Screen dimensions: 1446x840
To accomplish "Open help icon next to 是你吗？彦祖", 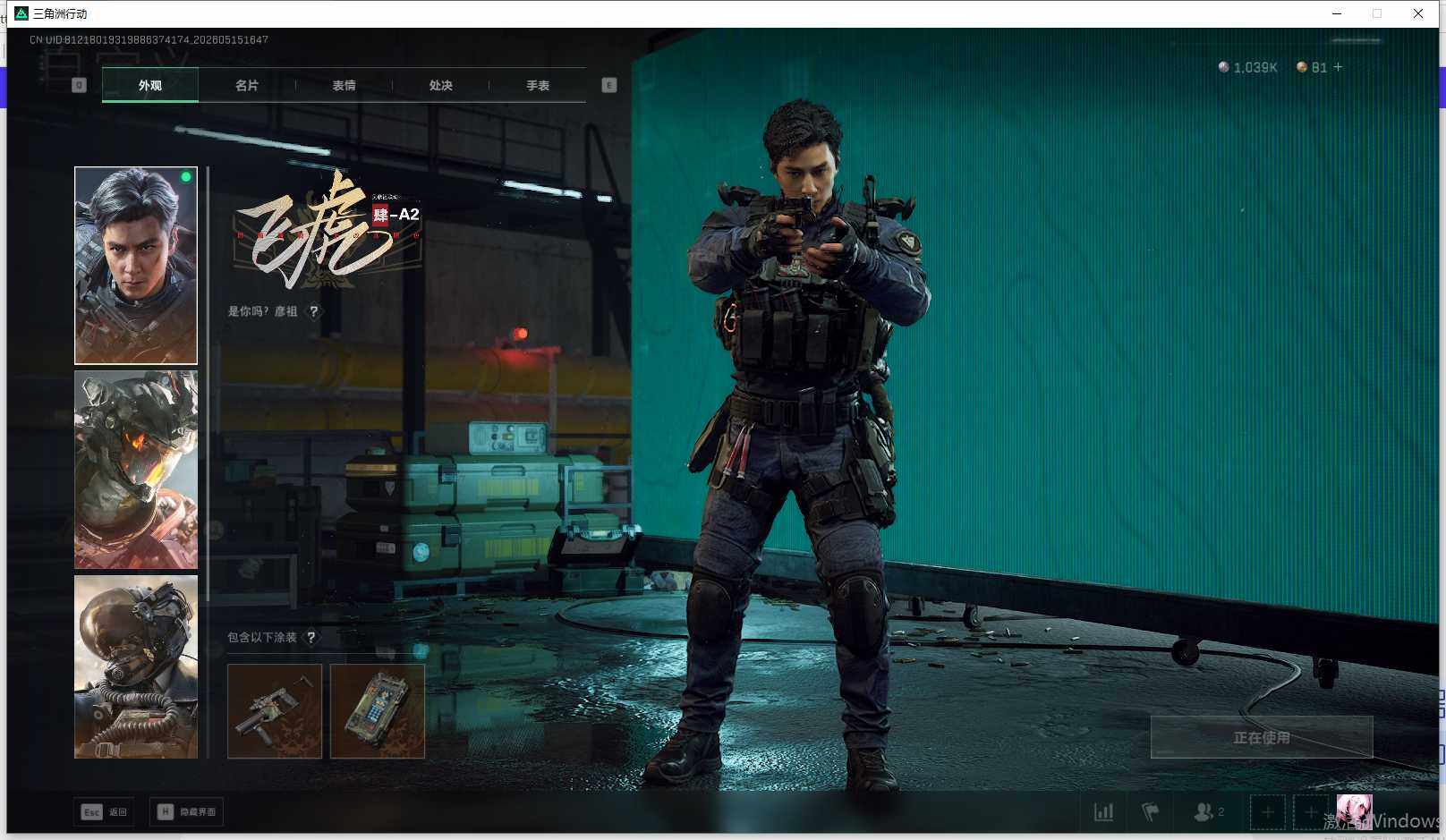I will [x=313, y=311].
